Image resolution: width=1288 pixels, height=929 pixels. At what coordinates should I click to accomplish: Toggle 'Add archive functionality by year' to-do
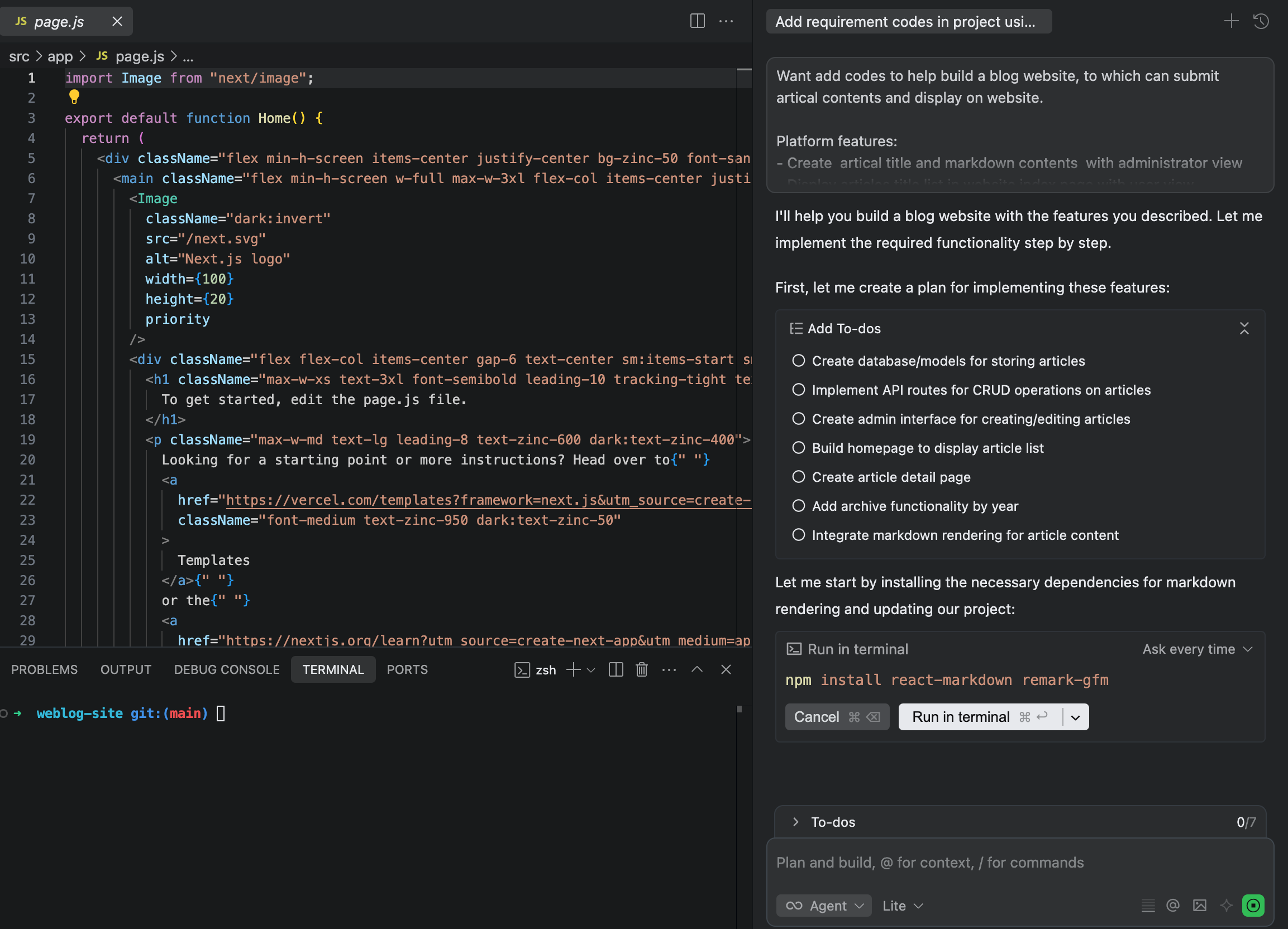point(799,506)
